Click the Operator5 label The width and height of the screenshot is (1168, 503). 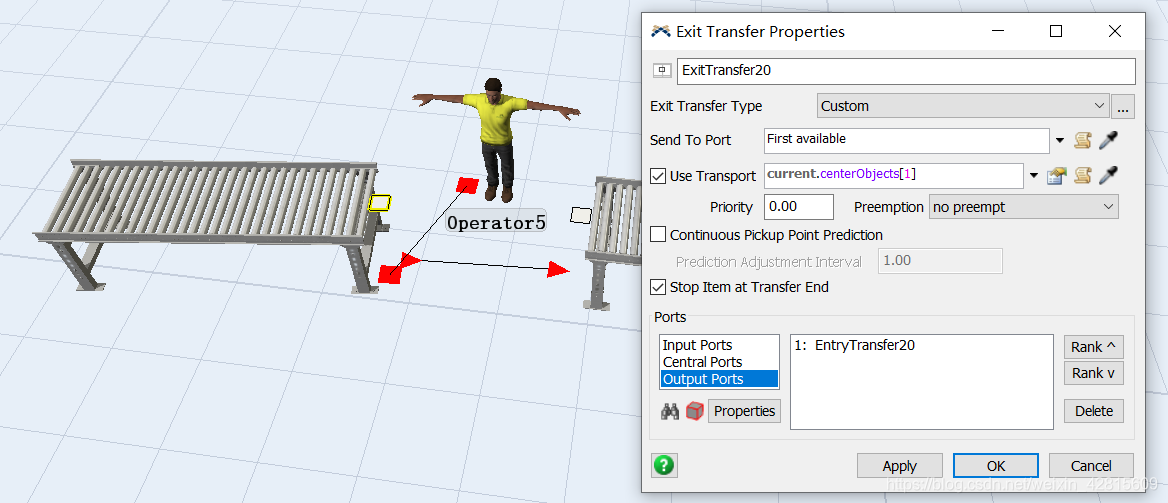496,222
